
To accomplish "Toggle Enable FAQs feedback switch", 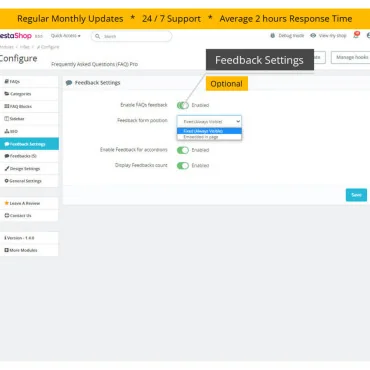I will (183, 105).
